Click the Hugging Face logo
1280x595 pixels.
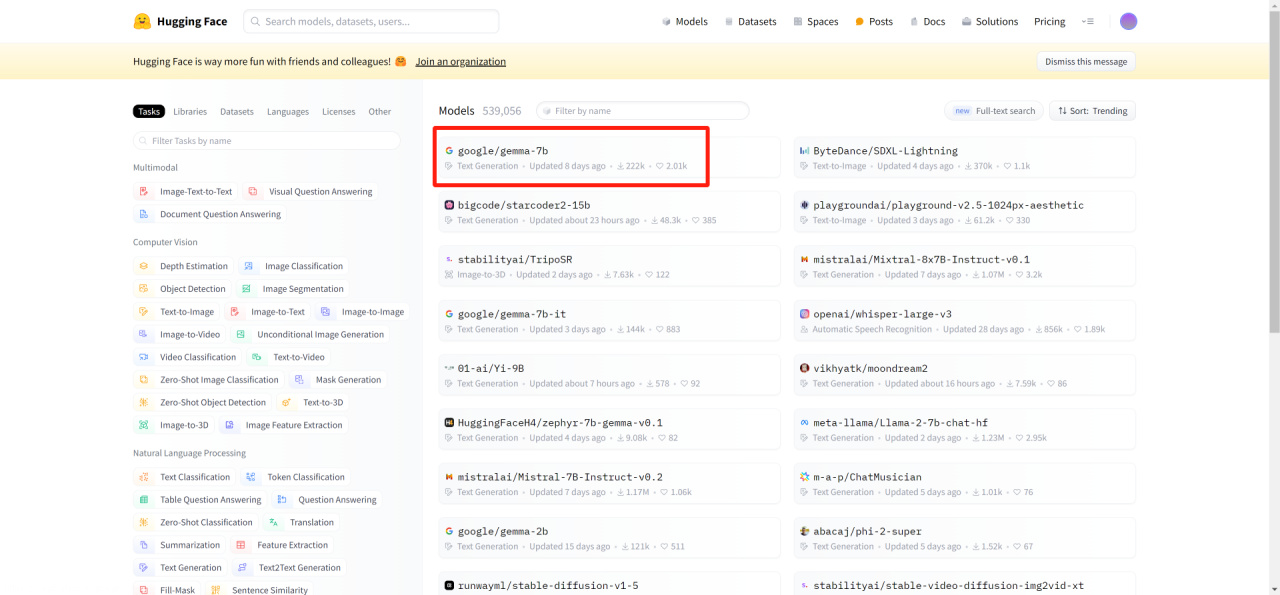click(180, 21)
